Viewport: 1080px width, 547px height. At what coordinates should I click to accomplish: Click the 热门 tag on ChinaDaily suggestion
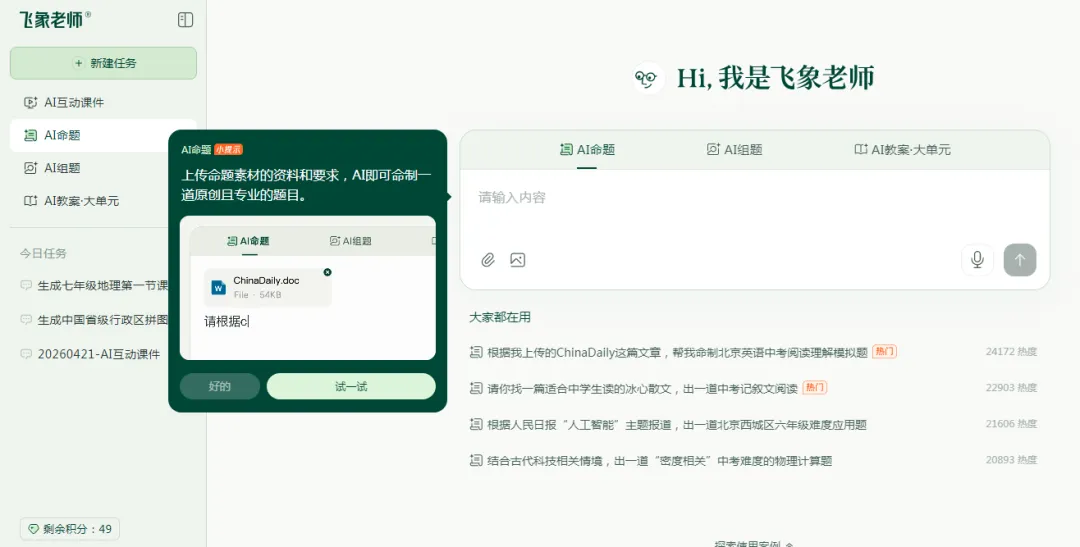884,352
